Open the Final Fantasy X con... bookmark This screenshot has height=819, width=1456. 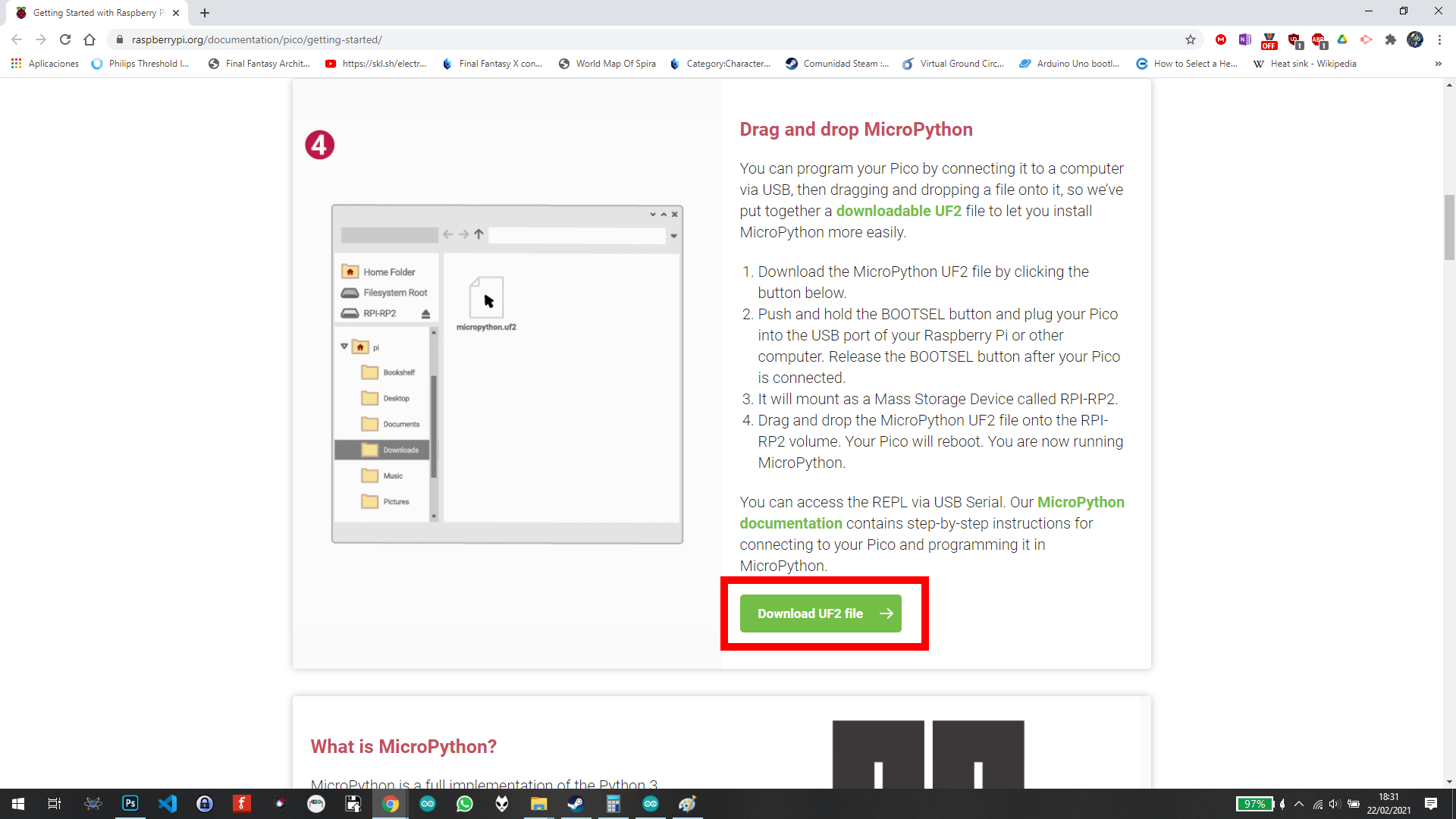pos(493,64)
